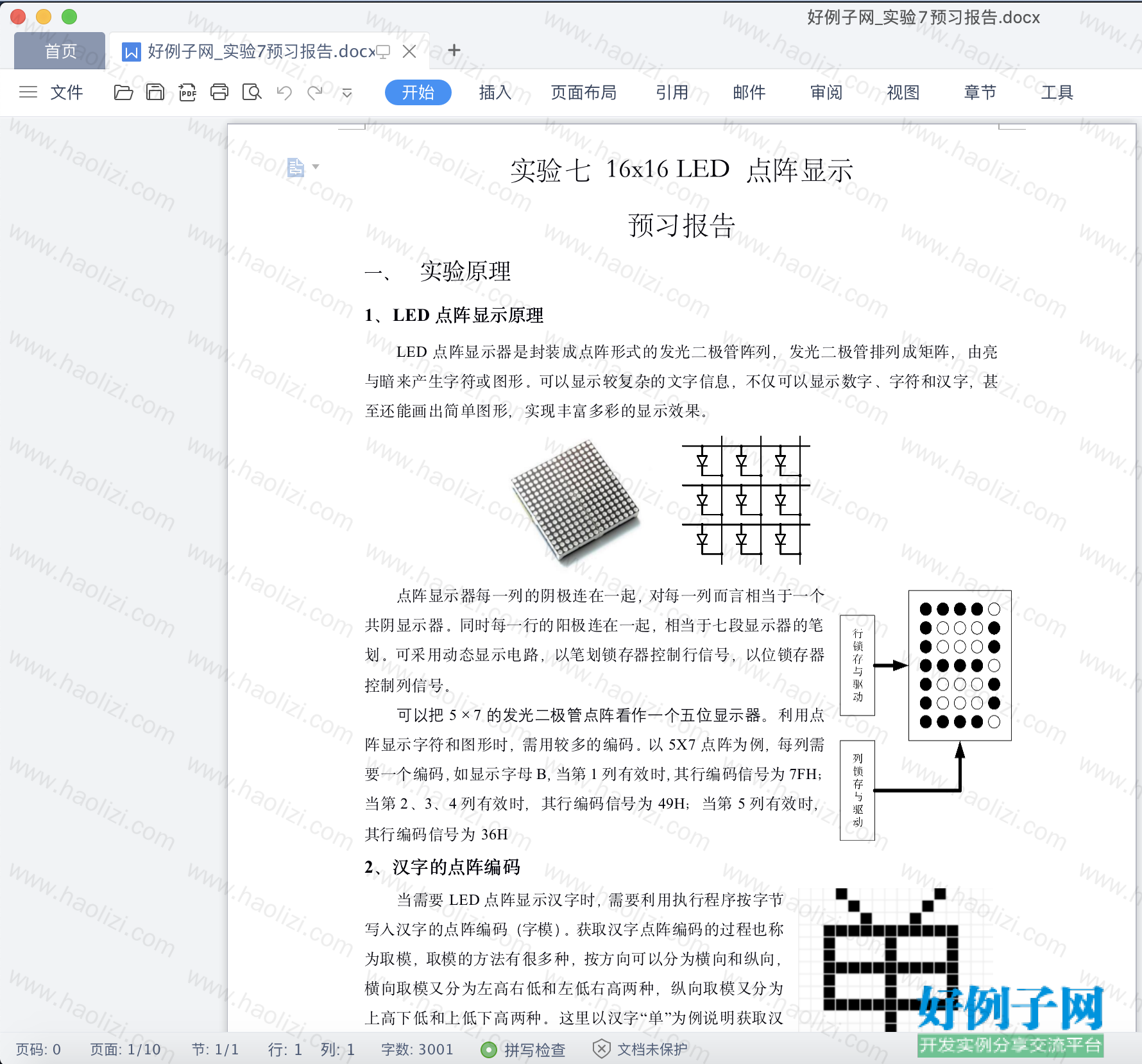The height and width of the screenshot is (1064, 1142).
Task: Select the 开始 ribbon tab
Action: [x=418, y=92]
